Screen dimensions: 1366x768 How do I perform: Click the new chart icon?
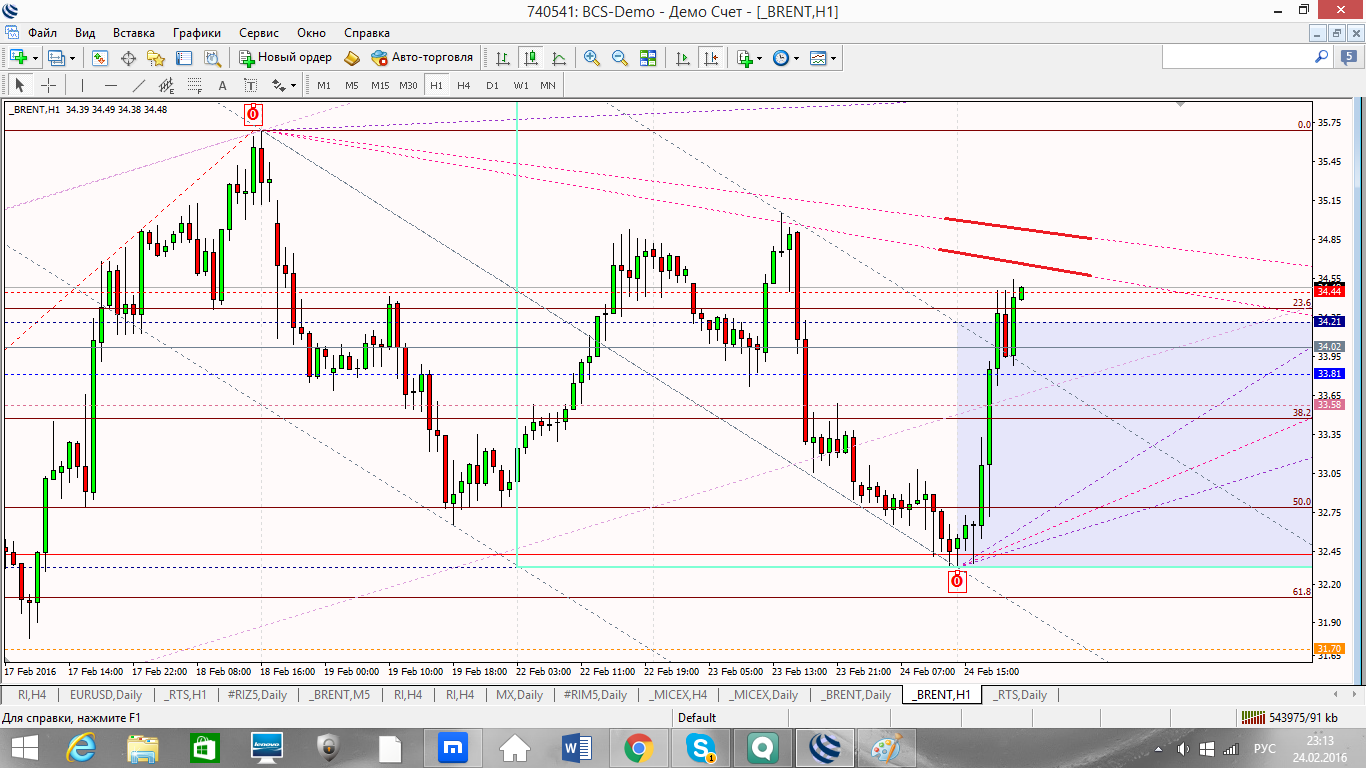[x=18, y=58]
